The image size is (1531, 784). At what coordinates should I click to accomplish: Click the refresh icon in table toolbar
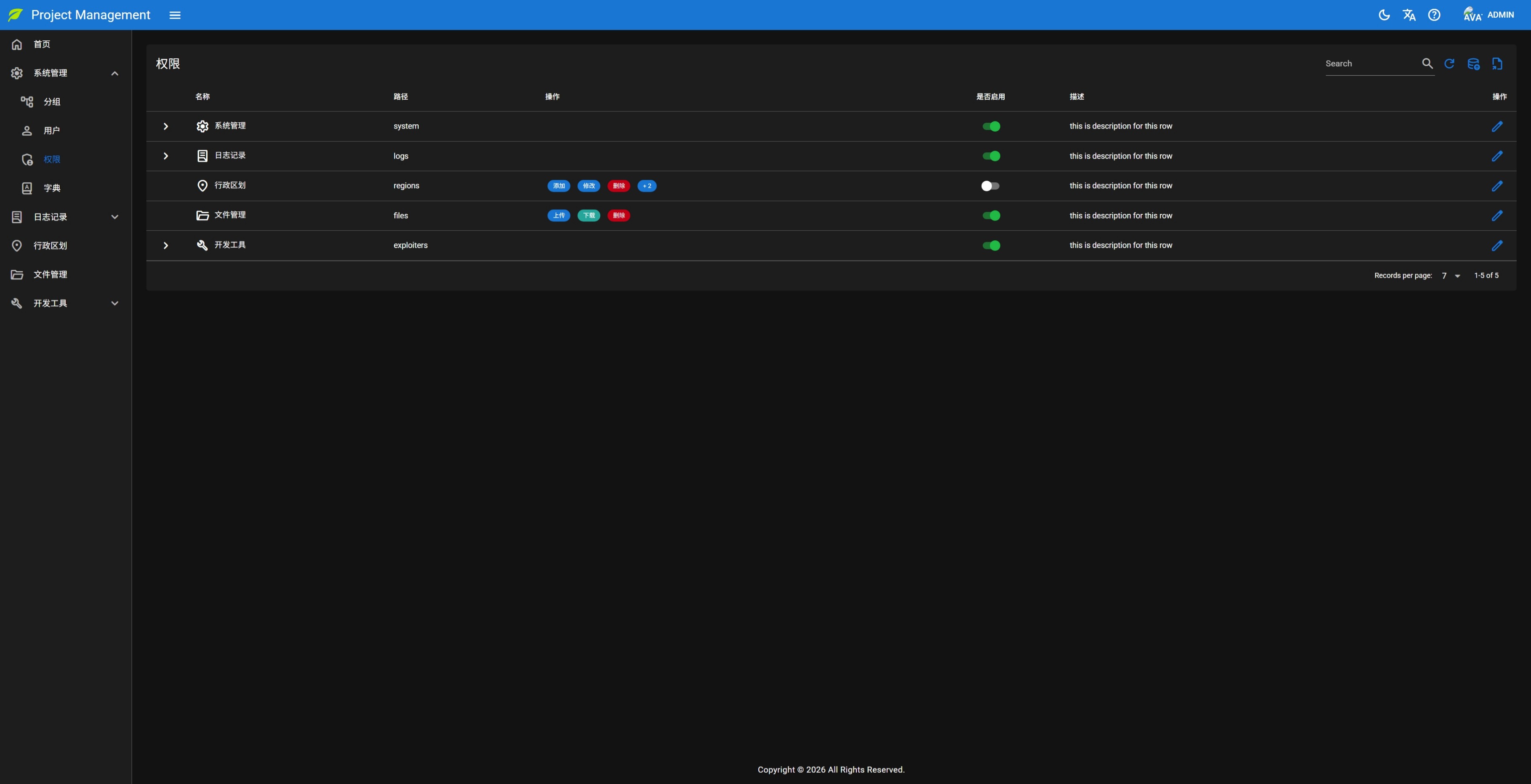1449,63
